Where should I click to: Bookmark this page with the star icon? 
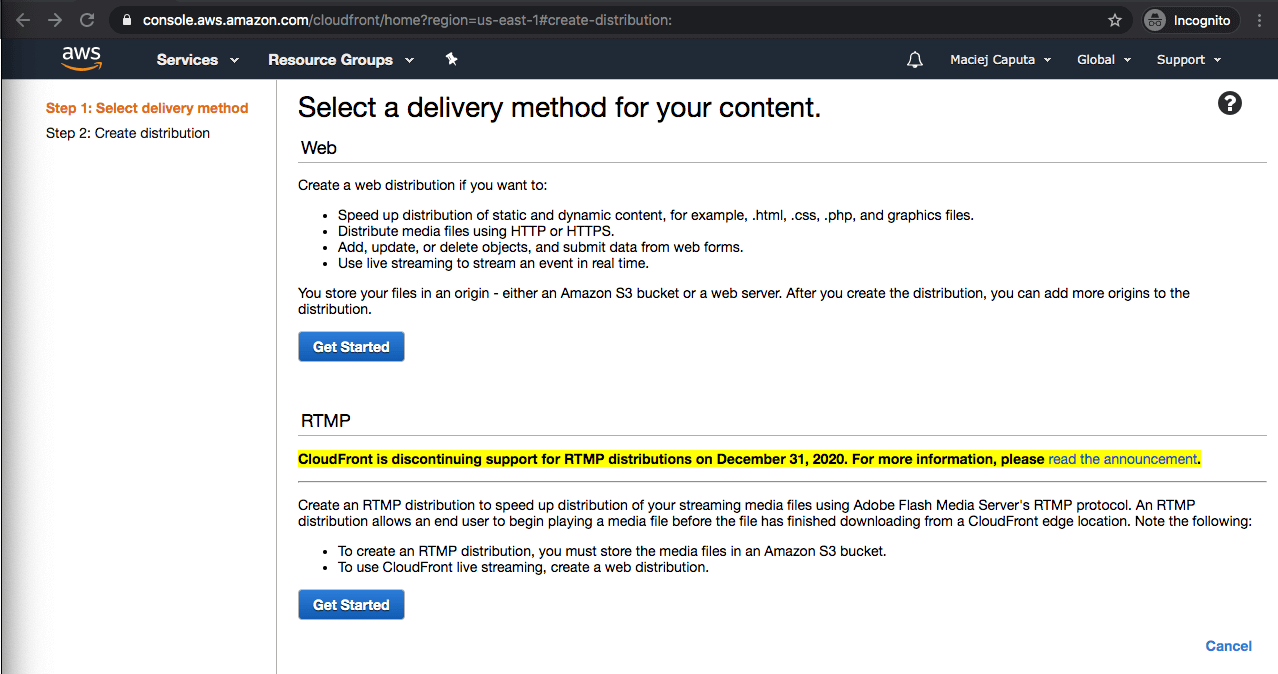1115,20
